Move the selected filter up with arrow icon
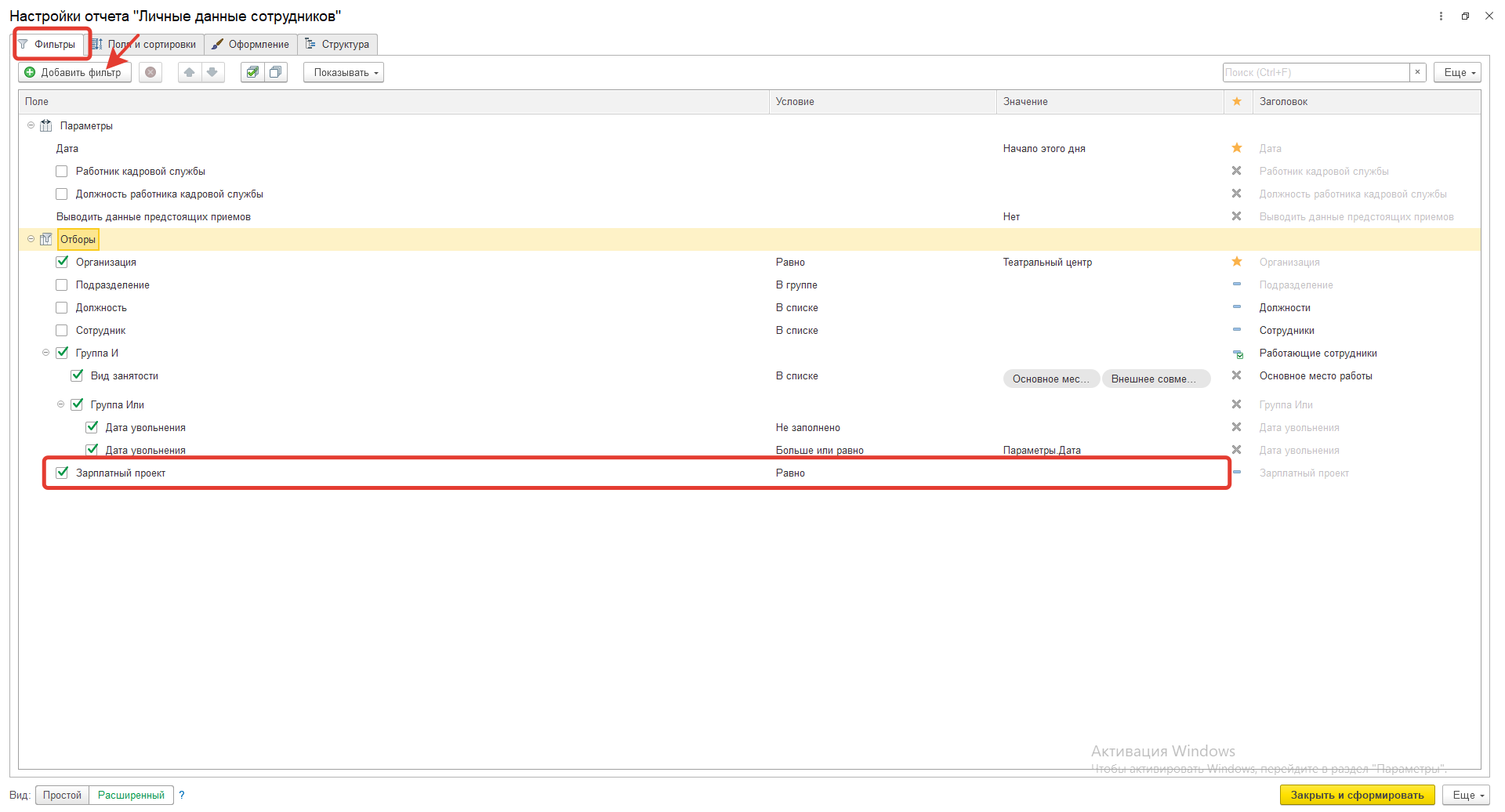The height and width of the screenshot is (812, 1505). tap(189, 72)
